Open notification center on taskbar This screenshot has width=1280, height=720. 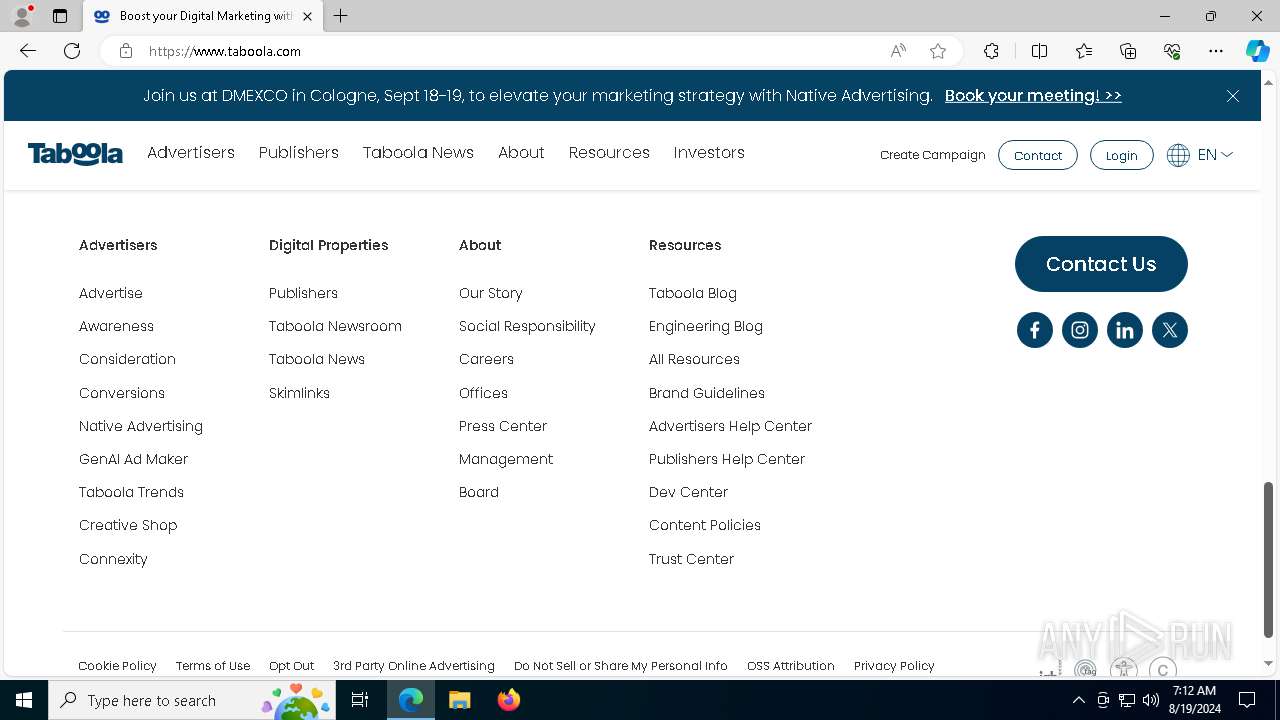(x=1247, y=700)
